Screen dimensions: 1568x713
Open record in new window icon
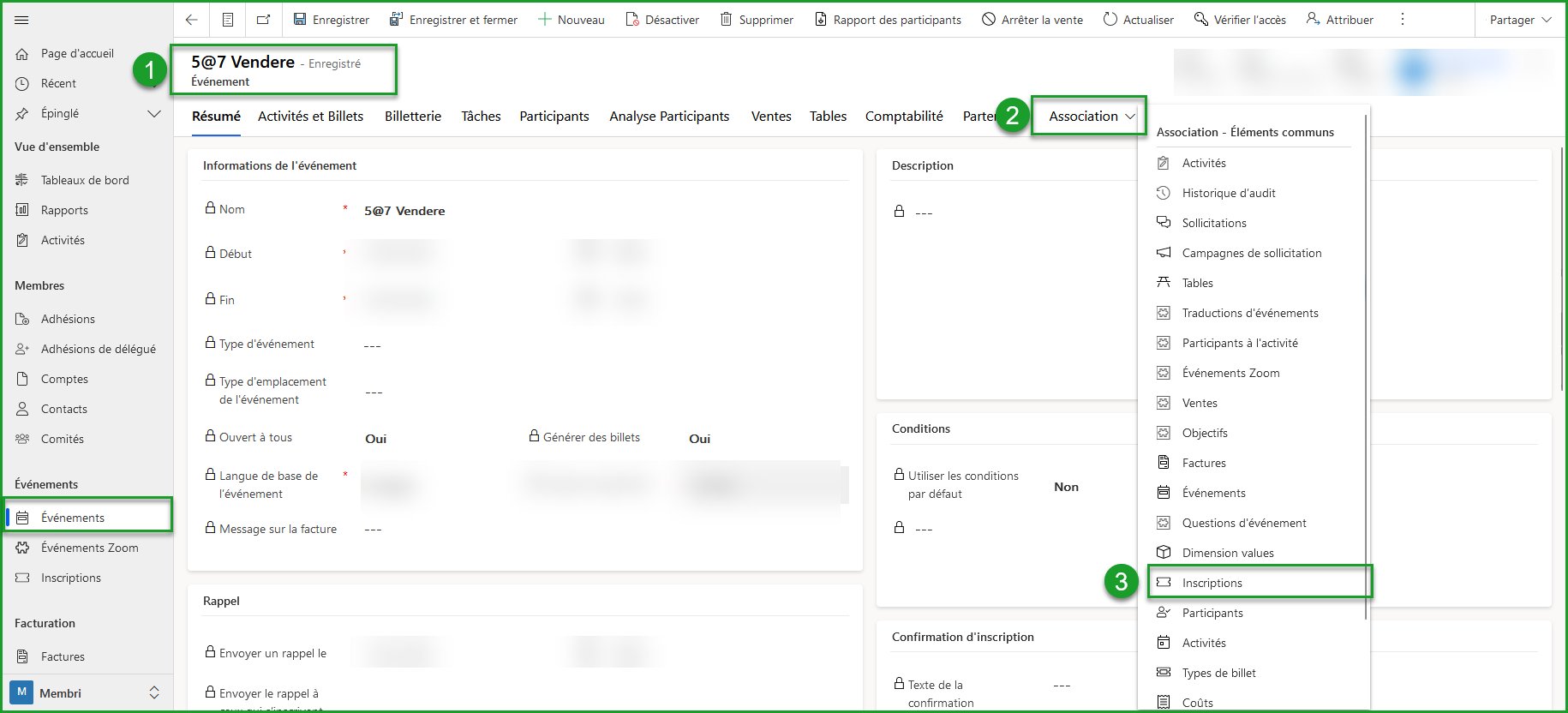pos(263,20)
